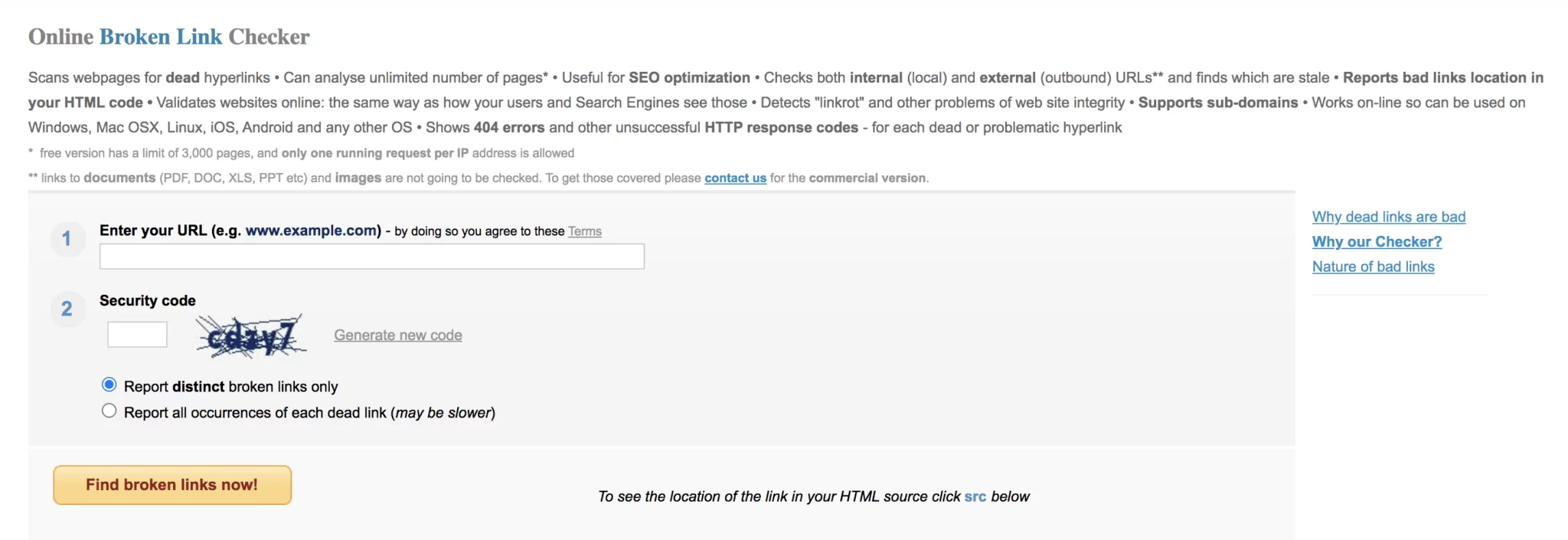Select the 'Report all occurrences of each dead link' option
This screenshot has height=540, width=1568.
click(109, 411)
